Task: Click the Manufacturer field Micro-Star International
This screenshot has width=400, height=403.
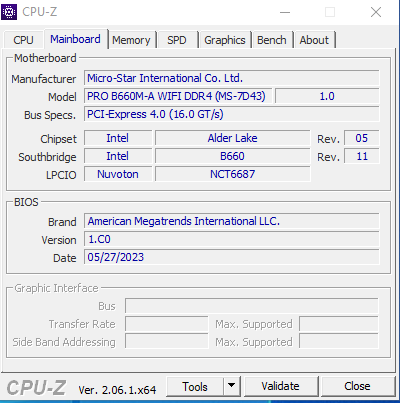Action: click(x=231, y=78)
